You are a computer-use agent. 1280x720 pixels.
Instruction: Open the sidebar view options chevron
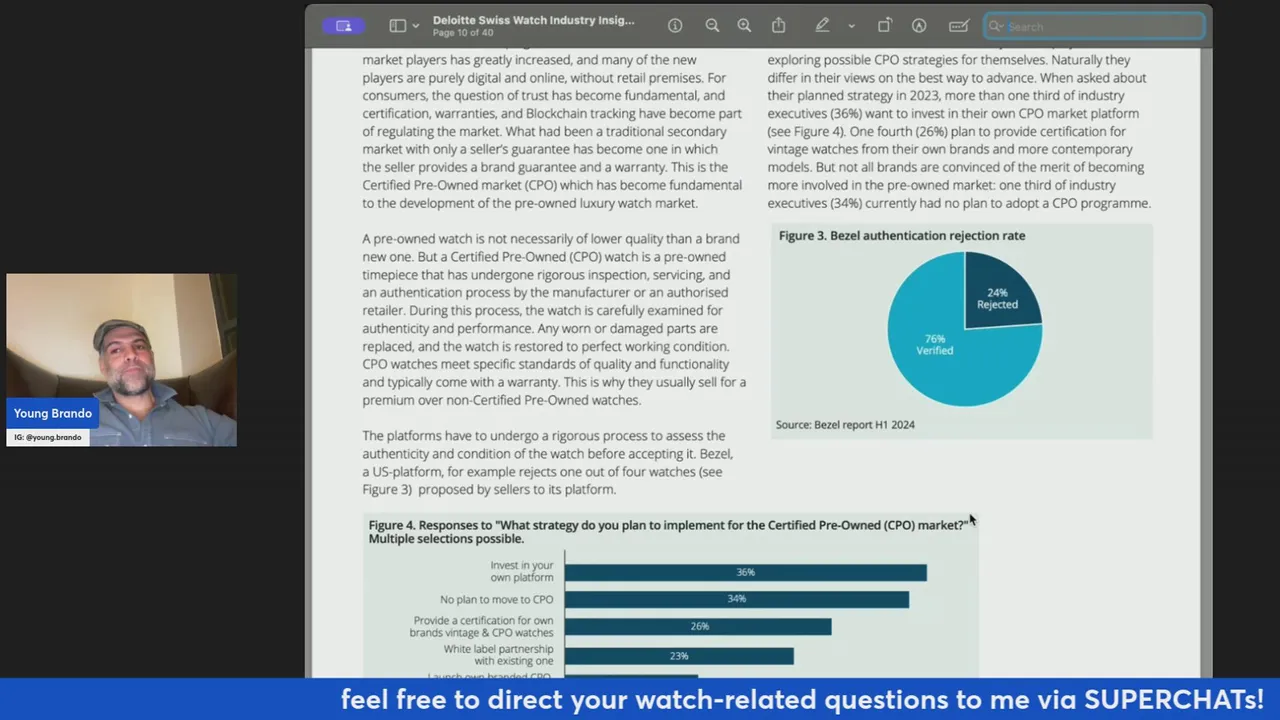point(416,26)
